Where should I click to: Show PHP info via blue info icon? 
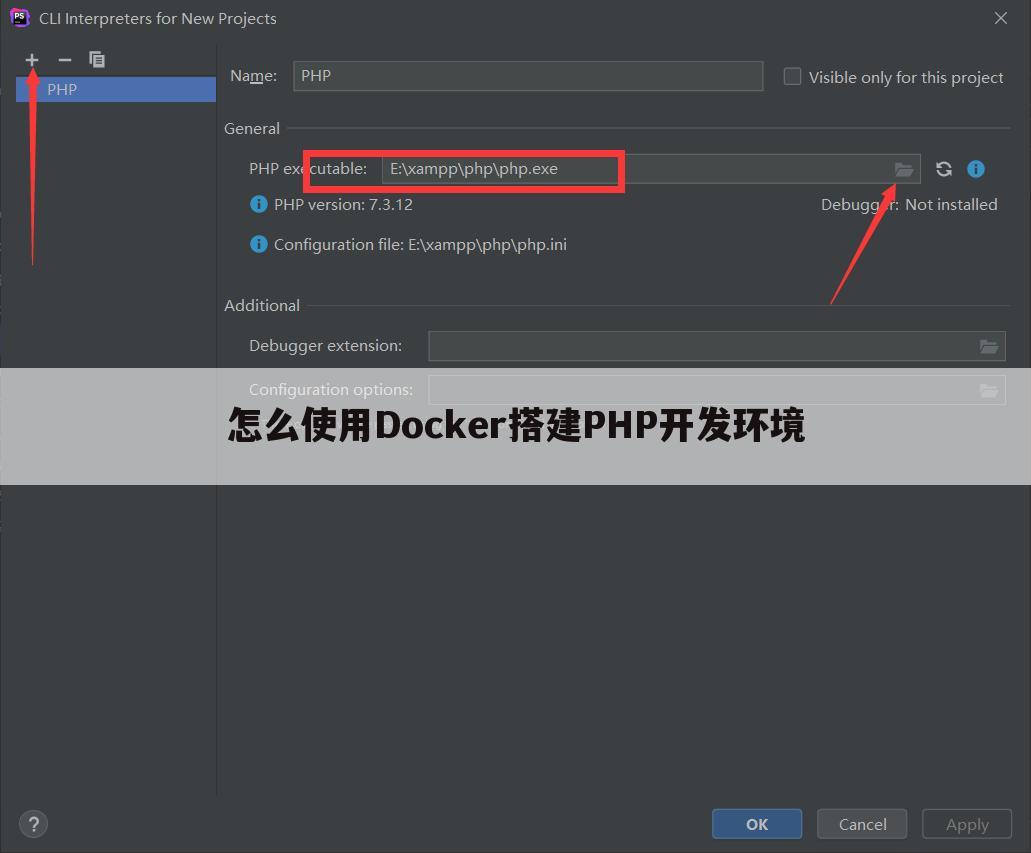click(x=976, y=169)
